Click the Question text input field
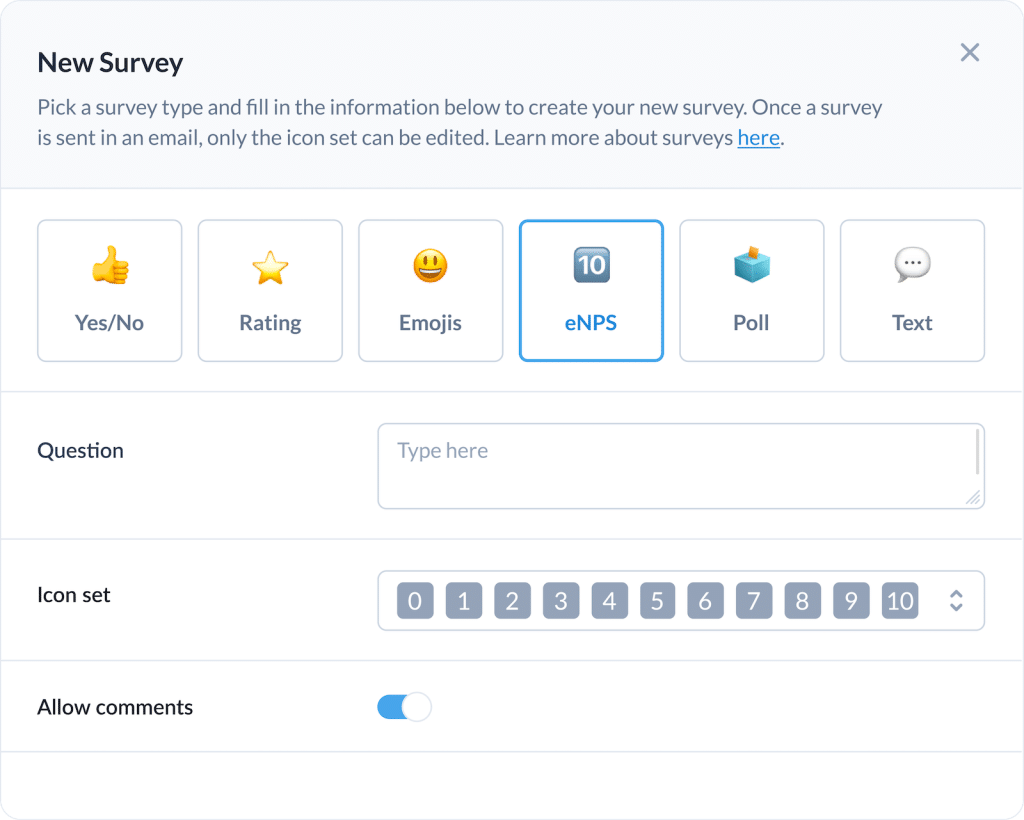The image size is (1024, 820). click(x=680, y=466)
